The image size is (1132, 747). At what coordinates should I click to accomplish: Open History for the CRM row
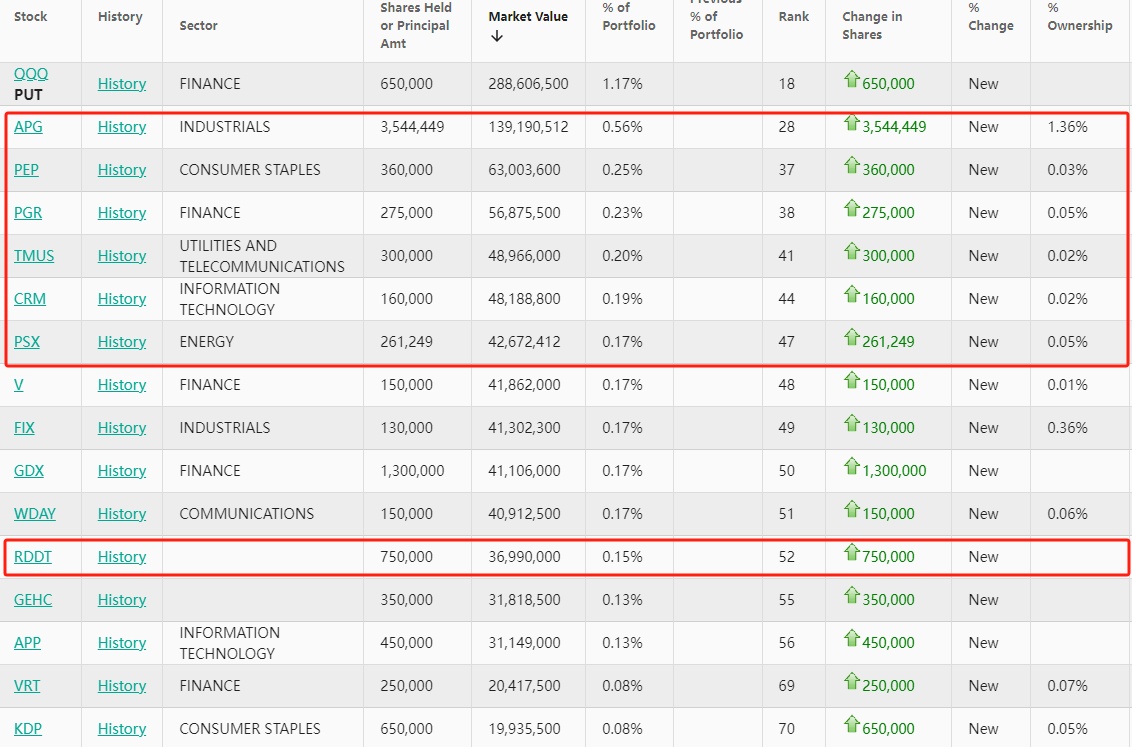pos(122,299)
